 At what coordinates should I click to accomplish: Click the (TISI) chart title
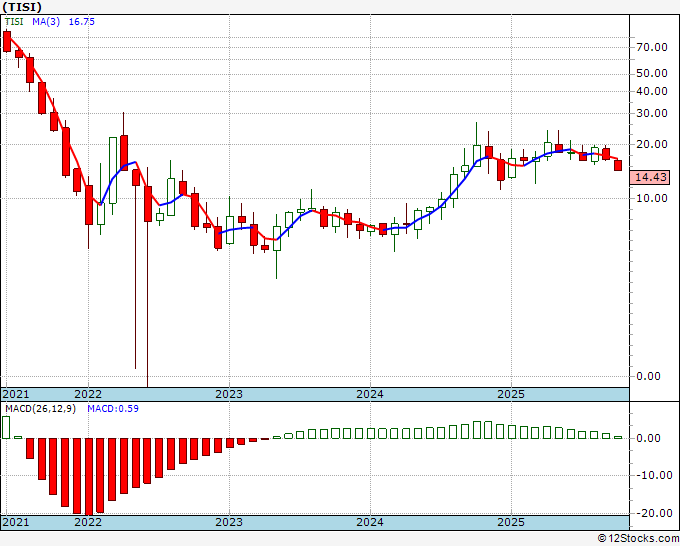(x=22, y=7)
